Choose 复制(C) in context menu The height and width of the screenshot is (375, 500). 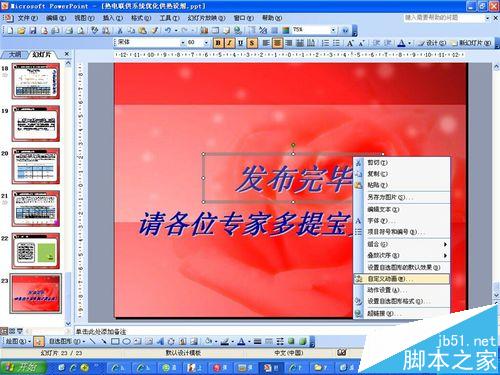coord(402,174)
